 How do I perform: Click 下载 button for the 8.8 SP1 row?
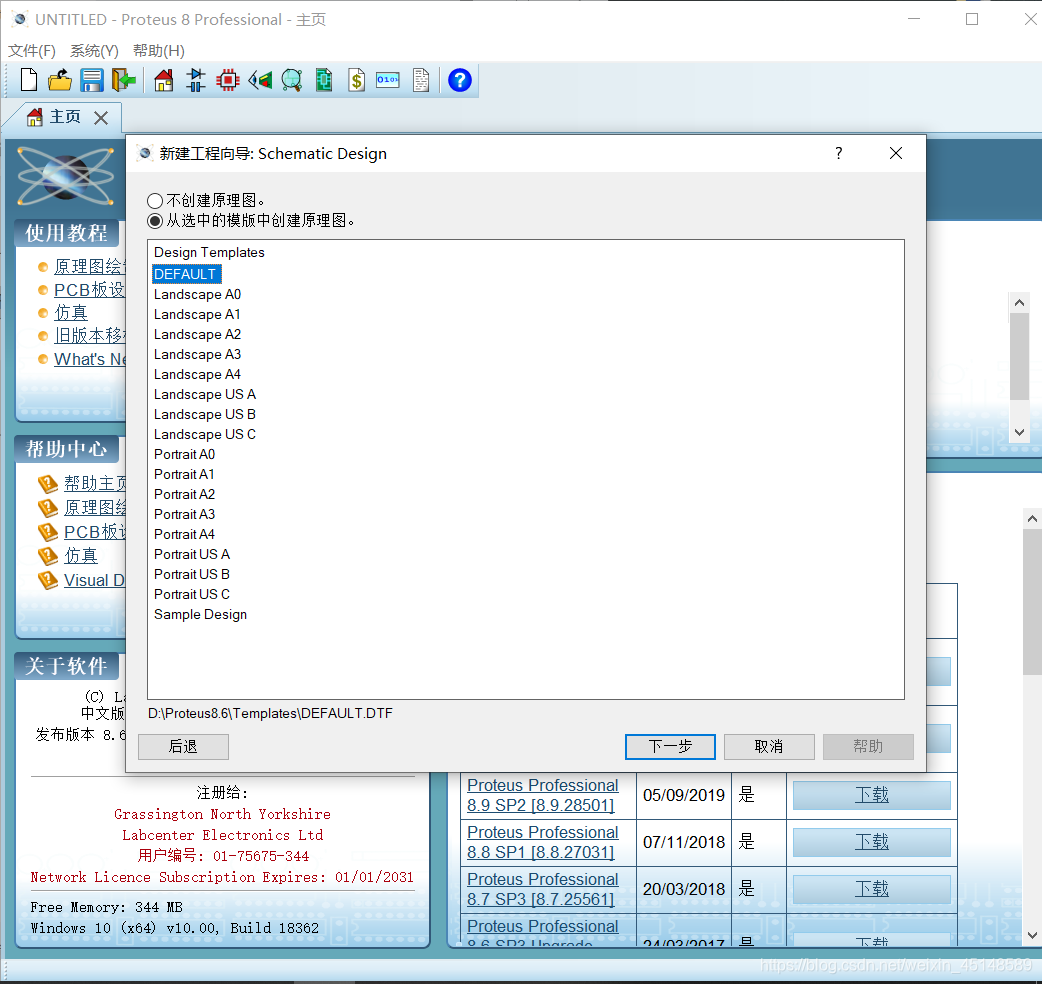point(871,842)
